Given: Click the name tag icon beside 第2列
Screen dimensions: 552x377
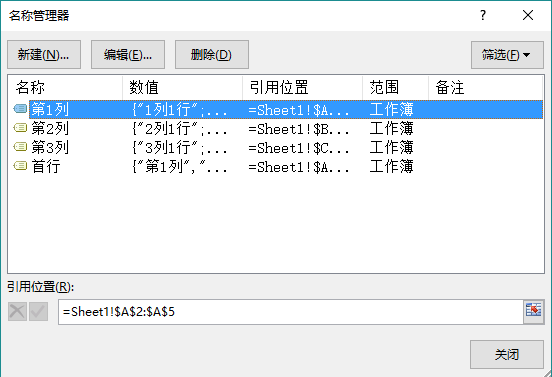Looking at the screenshot, I should [20, 128].
